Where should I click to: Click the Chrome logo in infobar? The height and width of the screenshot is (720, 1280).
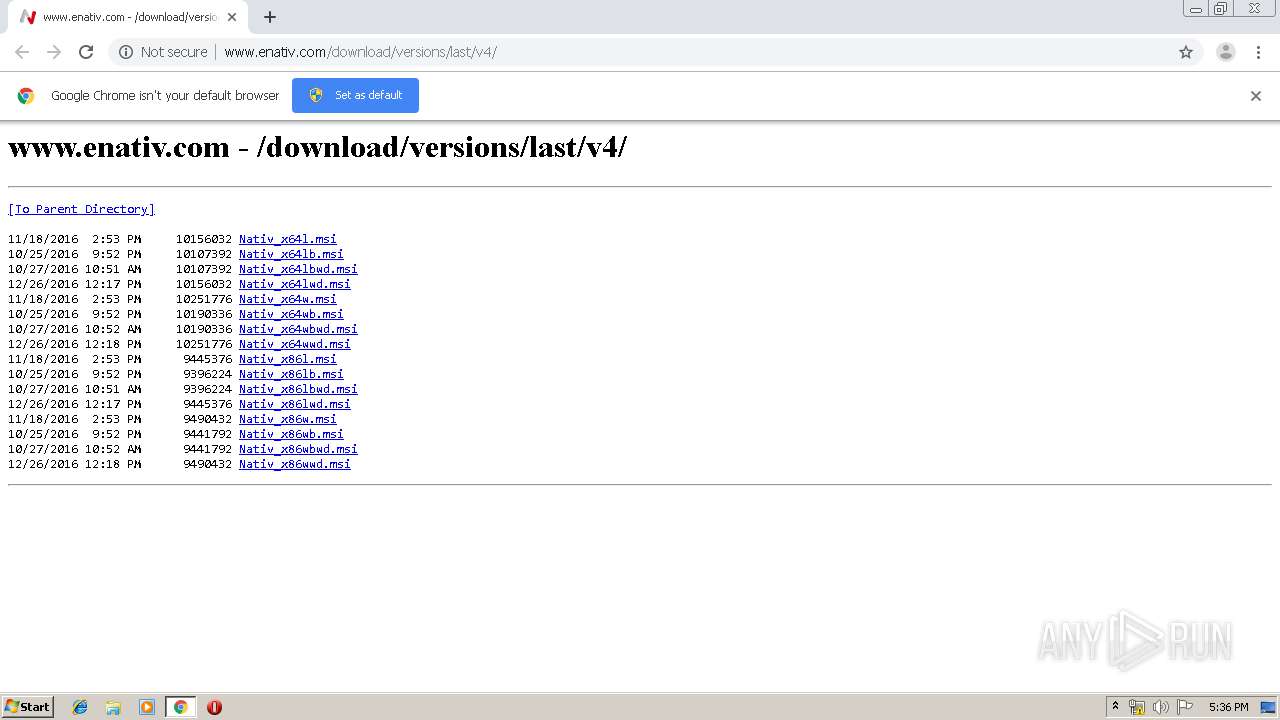click(x=26, y=96)
